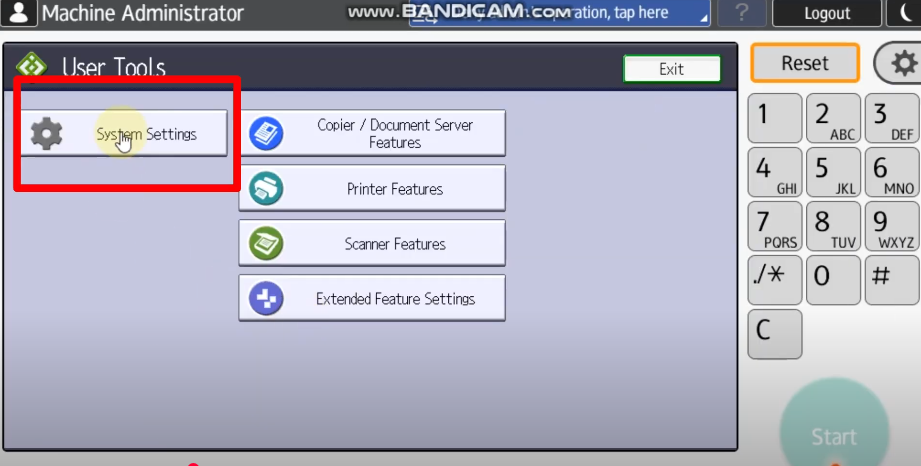Tap the # keypad key

click(x=893, y=280)
